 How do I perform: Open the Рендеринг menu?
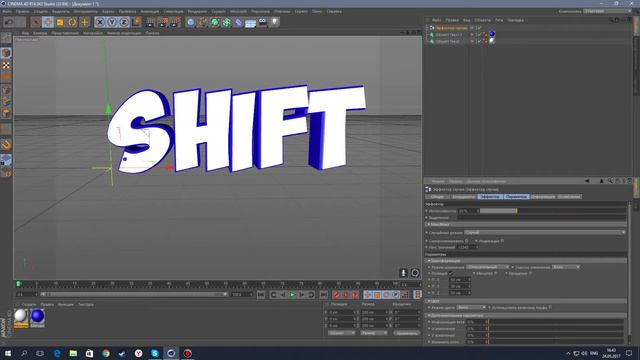198,11
